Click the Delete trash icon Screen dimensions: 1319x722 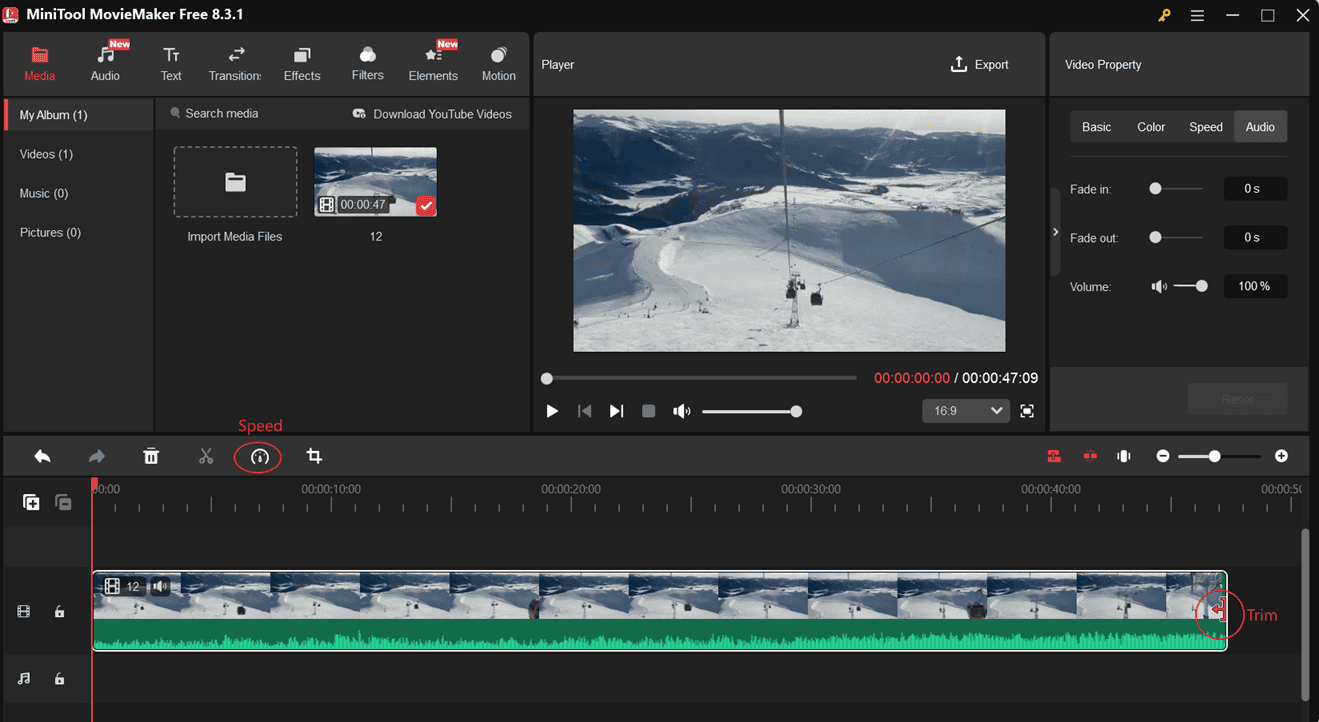151,456
